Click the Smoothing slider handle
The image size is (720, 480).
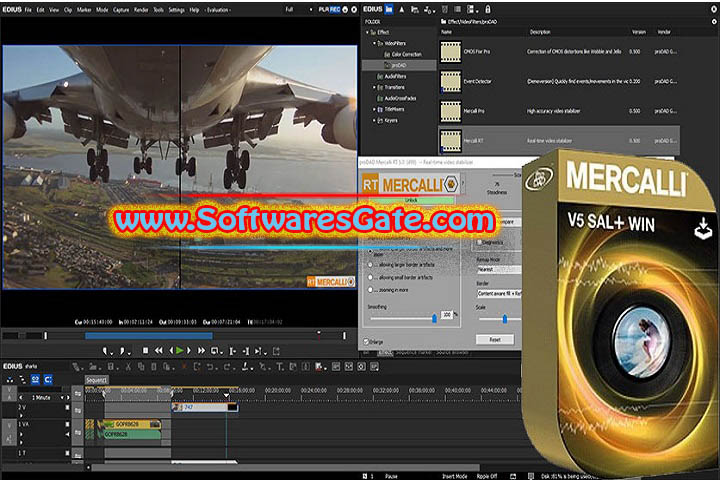pyautogui.click(x=434, y=318)
